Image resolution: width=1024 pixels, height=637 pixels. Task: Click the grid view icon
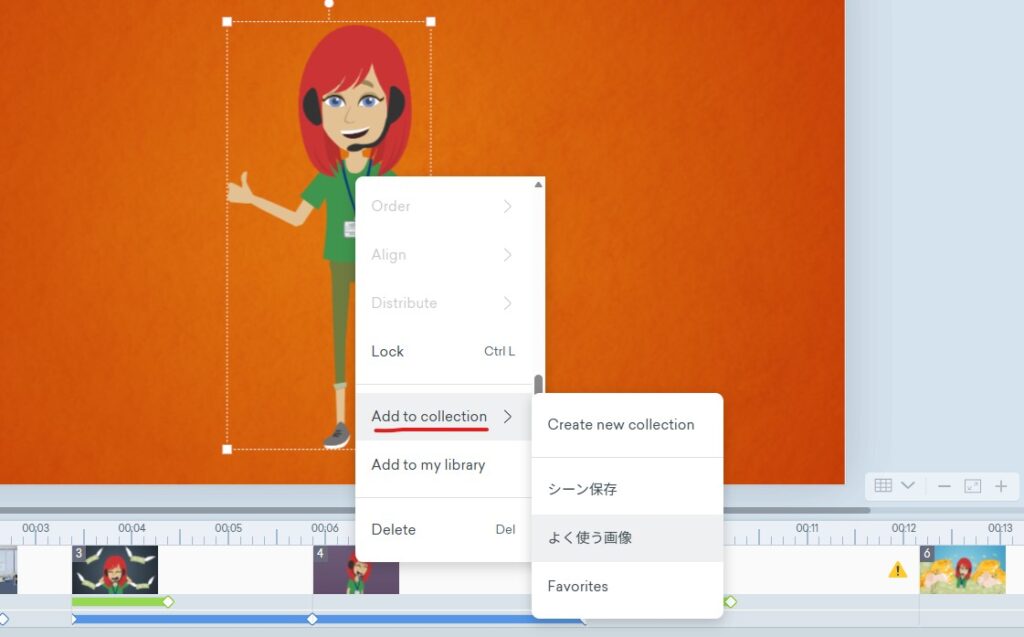883,486
